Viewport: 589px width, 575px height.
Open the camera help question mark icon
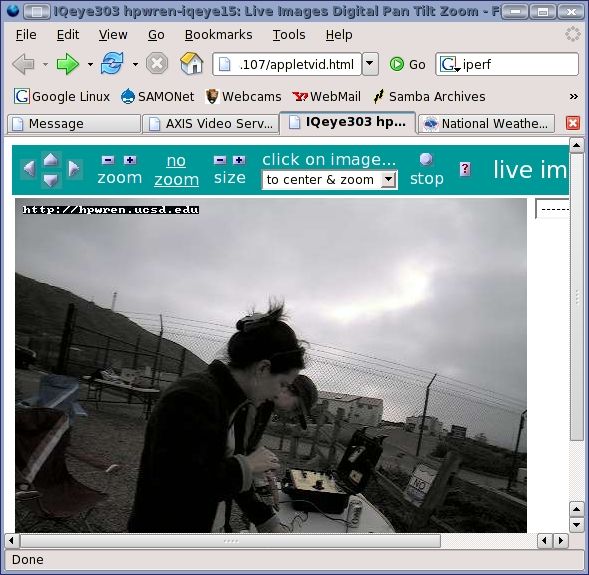click(465, 169)
